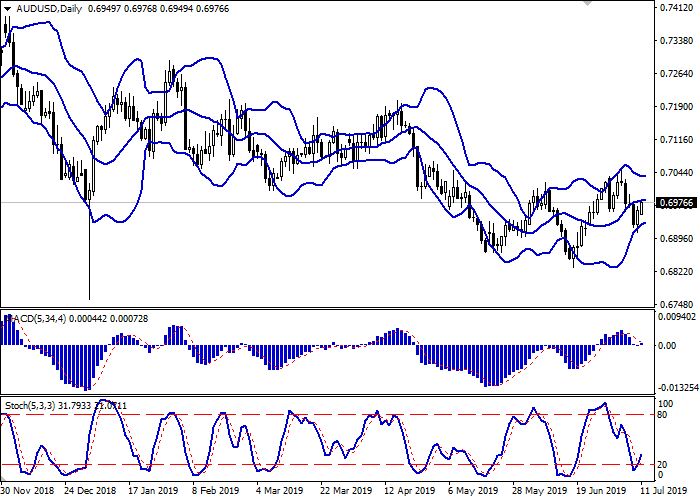This screenshot has height=500, width=700.
Task: Click the 0.71900 price scale label
Action: click(x=677, y=107)
